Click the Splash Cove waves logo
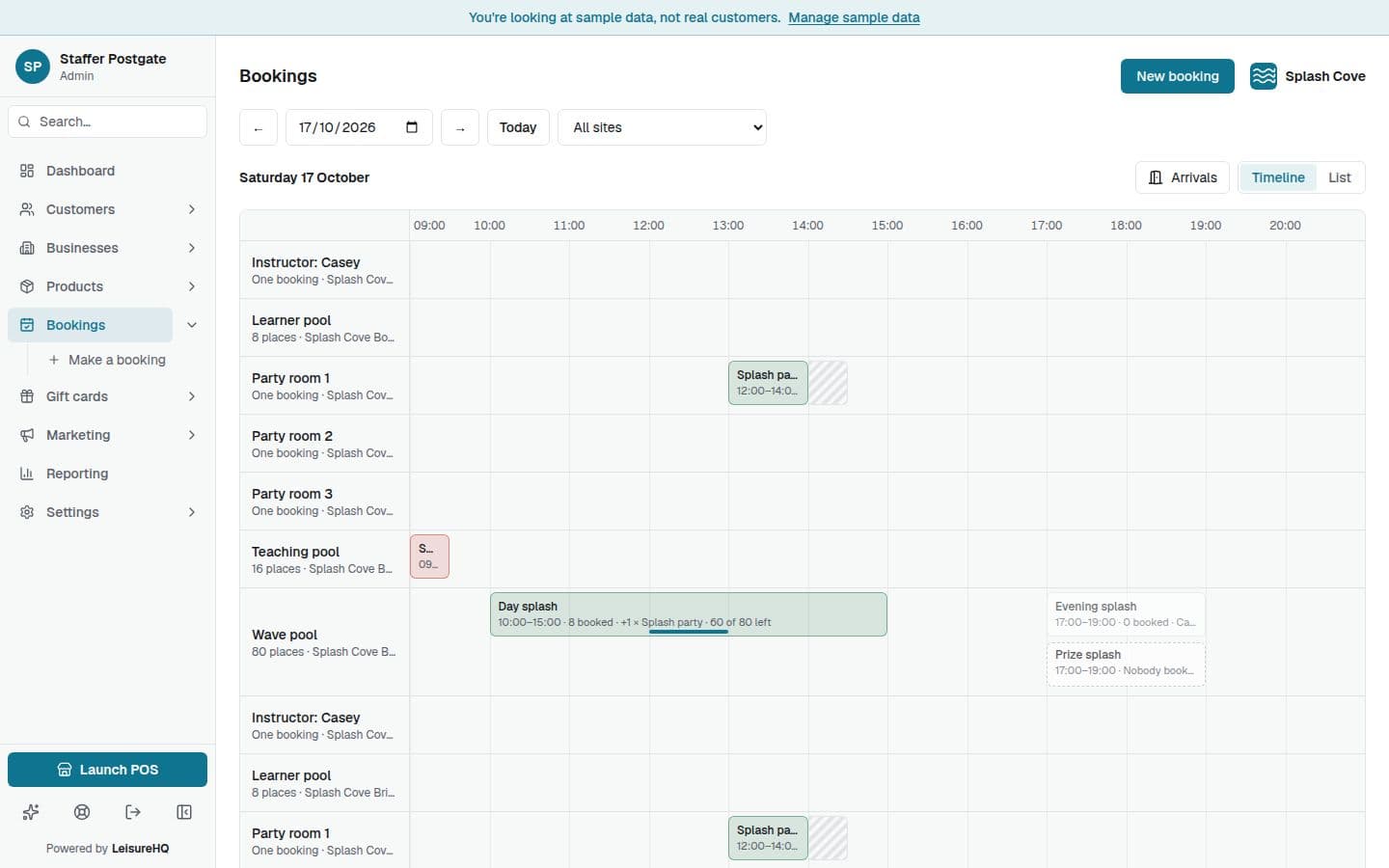Viewport: 1389px width, 868px height. point(1264,76)
